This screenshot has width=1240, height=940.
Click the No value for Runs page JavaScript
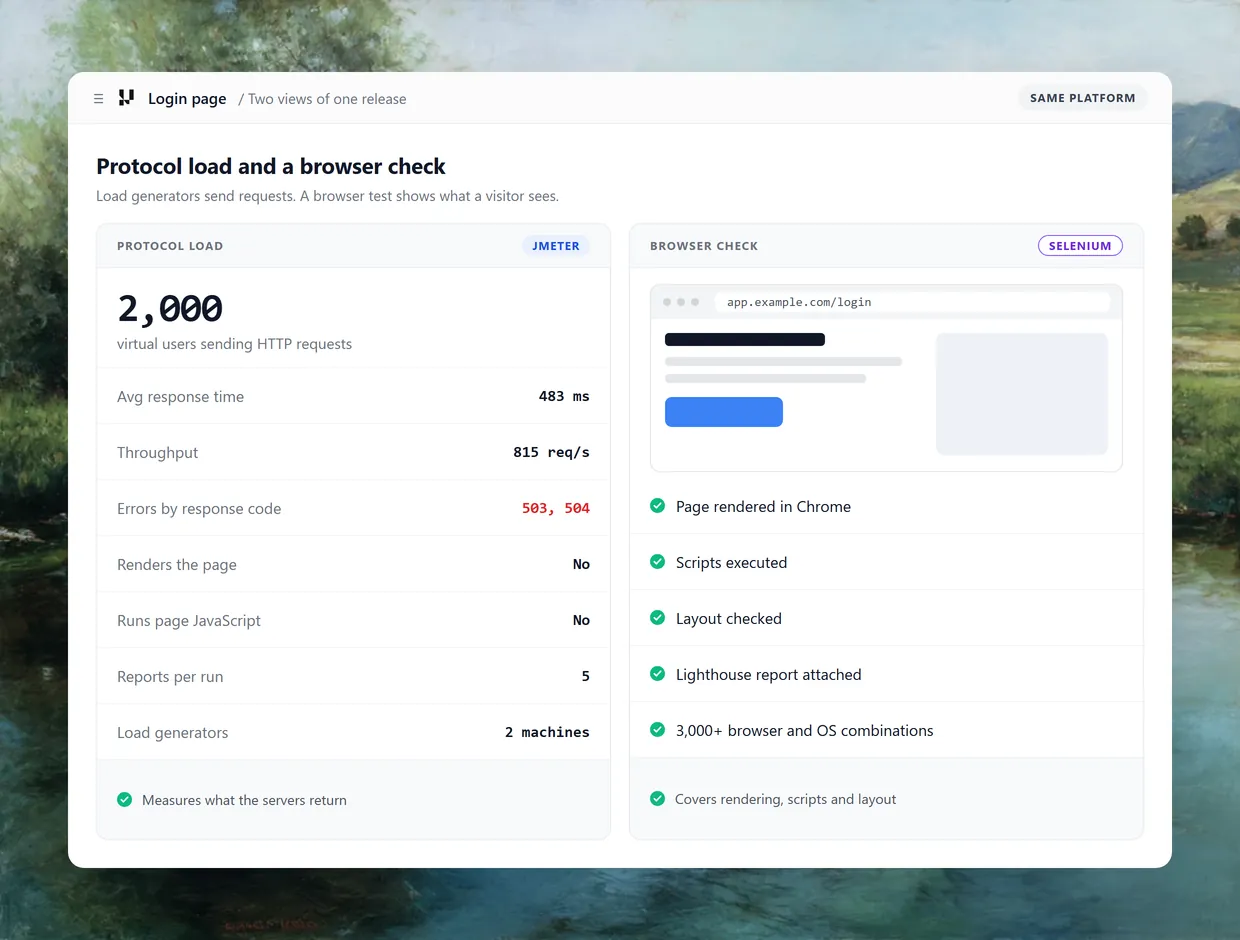[581, 620]
